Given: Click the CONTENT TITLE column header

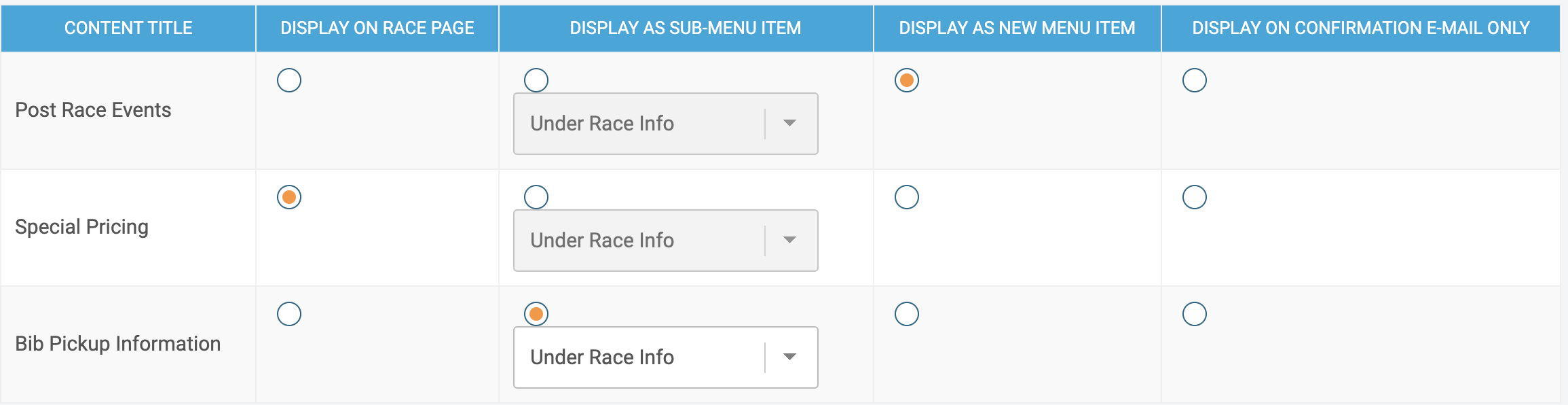Looking at the screenshot, I should click(128, 28).
